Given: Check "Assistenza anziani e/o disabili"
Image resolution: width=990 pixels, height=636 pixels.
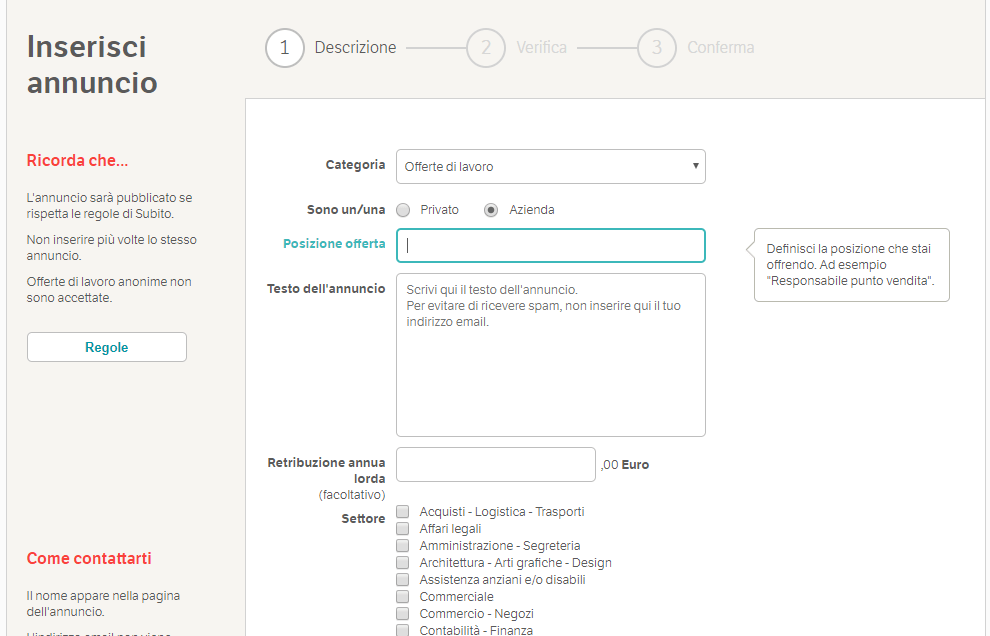Looking at the screenshot, I should point(403,579).
